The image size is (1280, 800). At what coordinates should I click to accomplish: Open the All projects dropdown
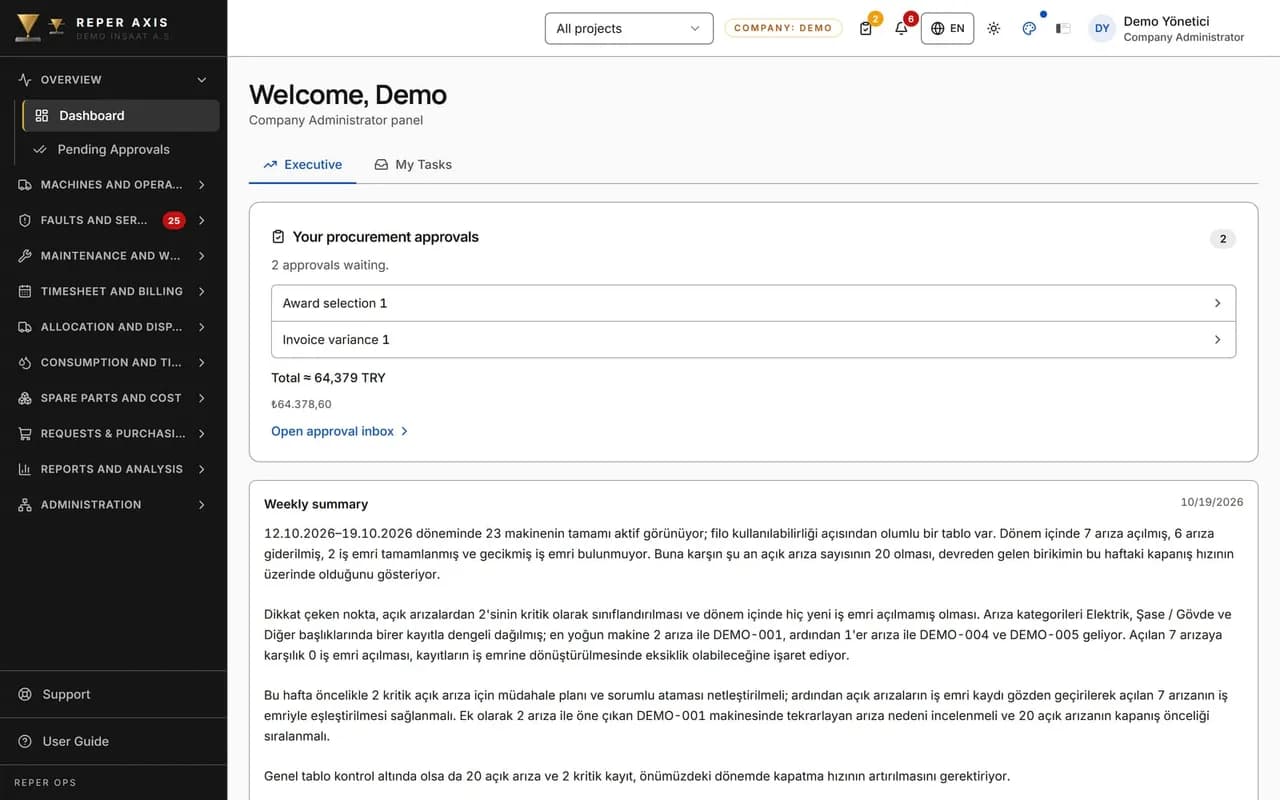629,28
